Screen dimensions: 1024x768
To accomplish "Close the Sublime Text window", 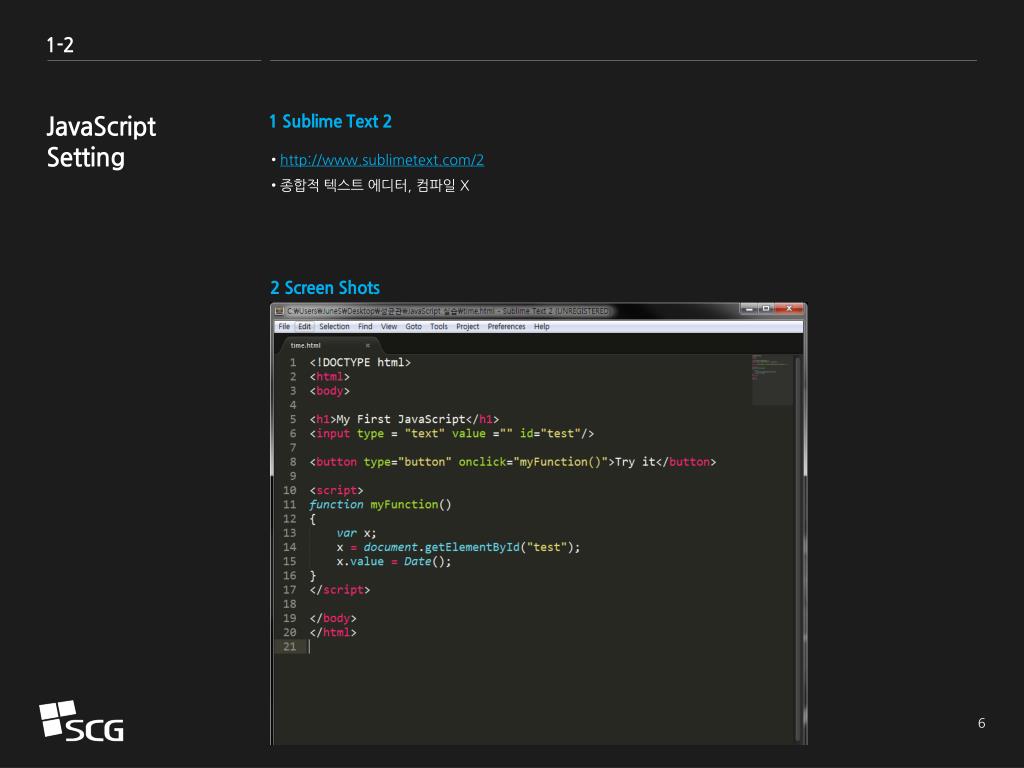I will pyautogui.click(x=790, y=308).
